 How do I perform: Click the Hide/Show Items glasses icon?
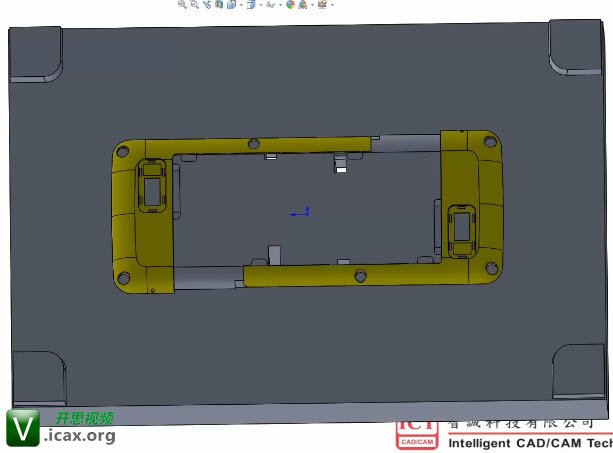click(271, 5)
